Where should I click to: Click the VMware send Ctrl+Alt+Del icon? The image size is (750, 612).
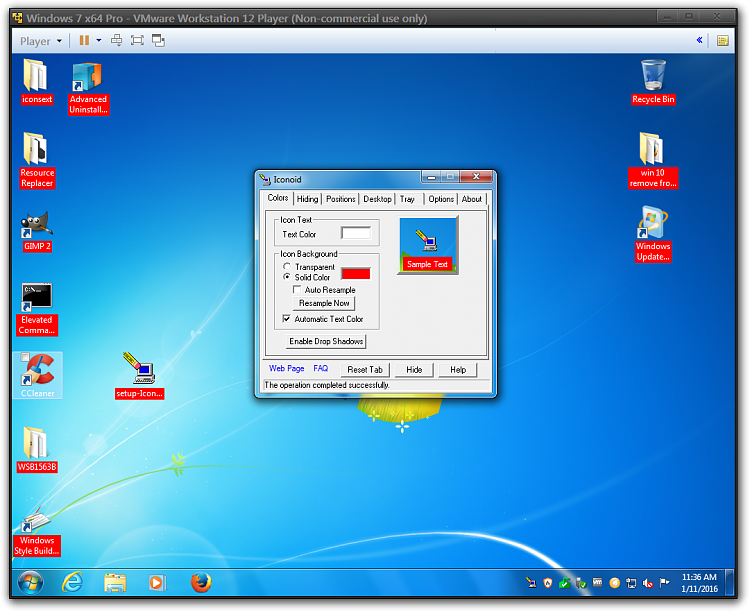(x=116, y=40)
